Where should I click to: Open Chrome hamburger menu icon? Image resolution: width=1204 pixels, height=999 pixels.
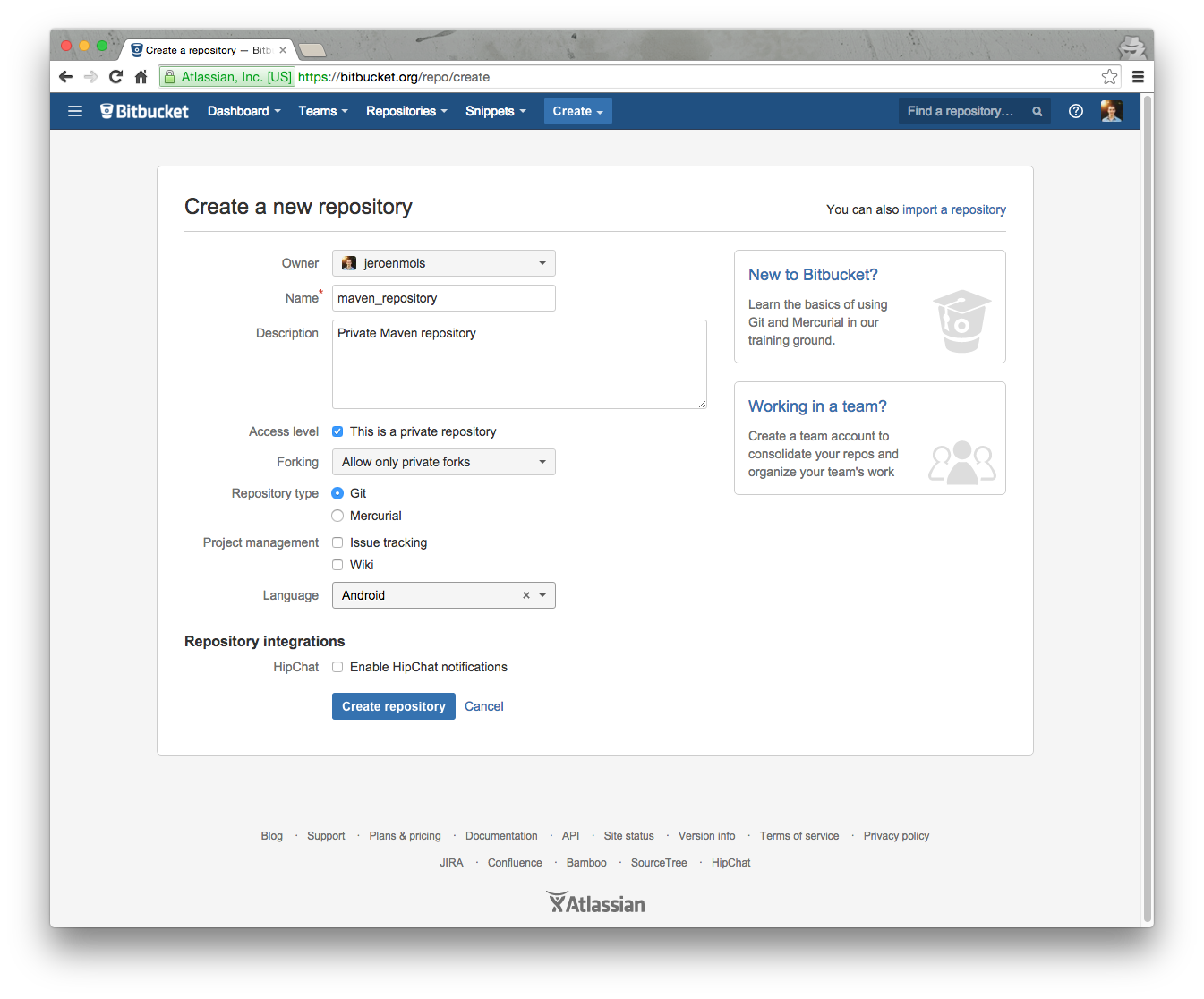point(1138,77)
